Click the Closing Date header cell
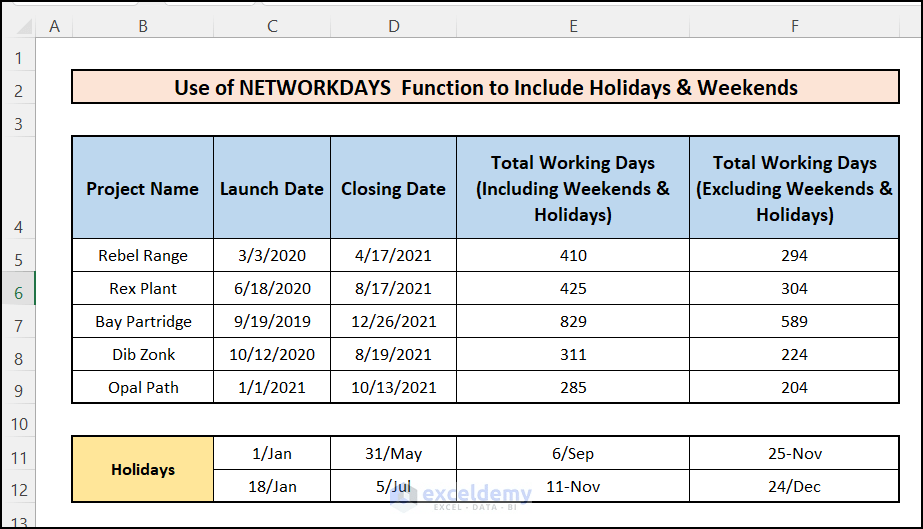The width and height of the screenshot is (923, 529). coord(394,188)
